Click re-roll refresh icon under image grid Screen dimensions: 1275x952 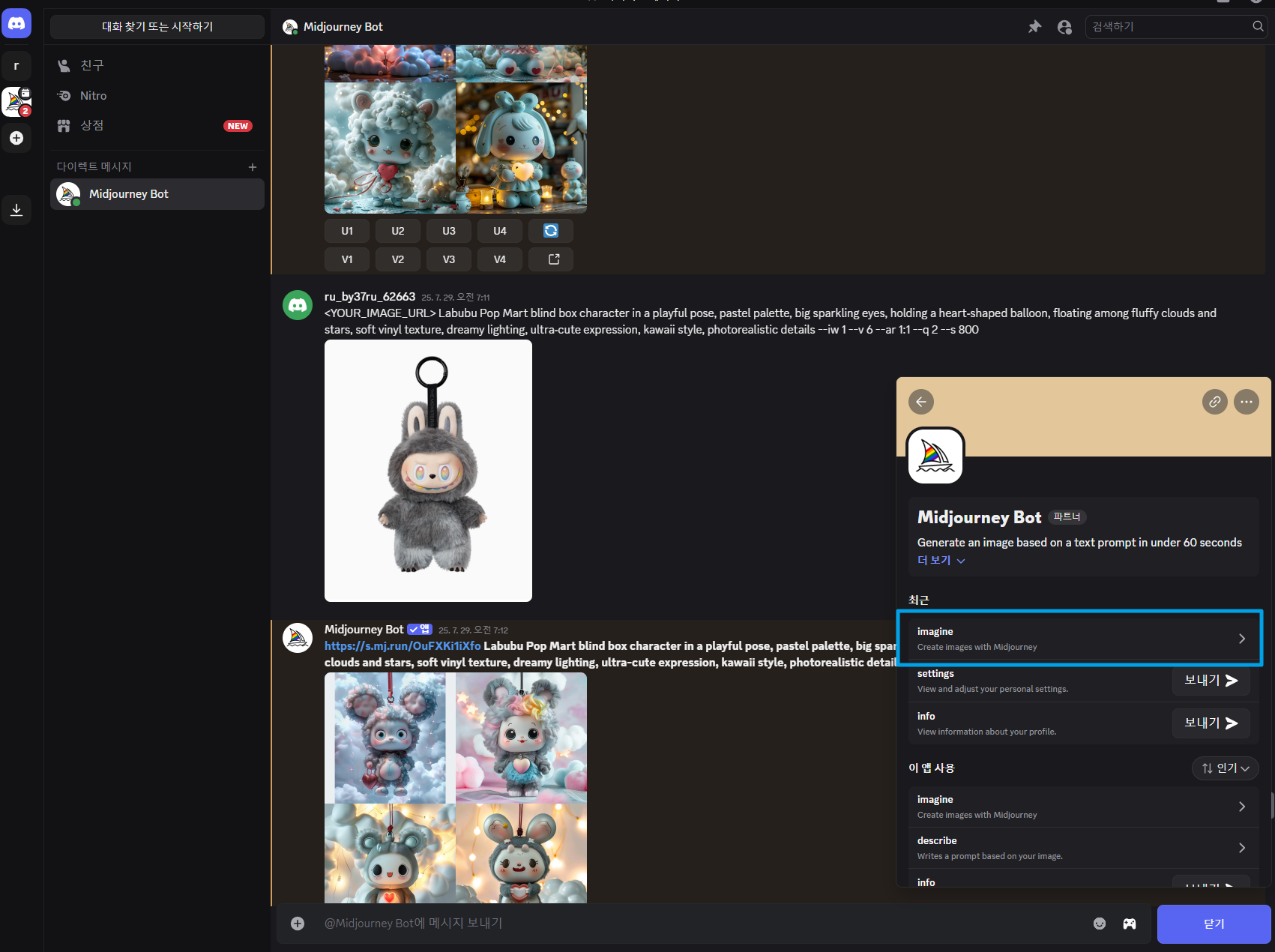pos(551,231)
